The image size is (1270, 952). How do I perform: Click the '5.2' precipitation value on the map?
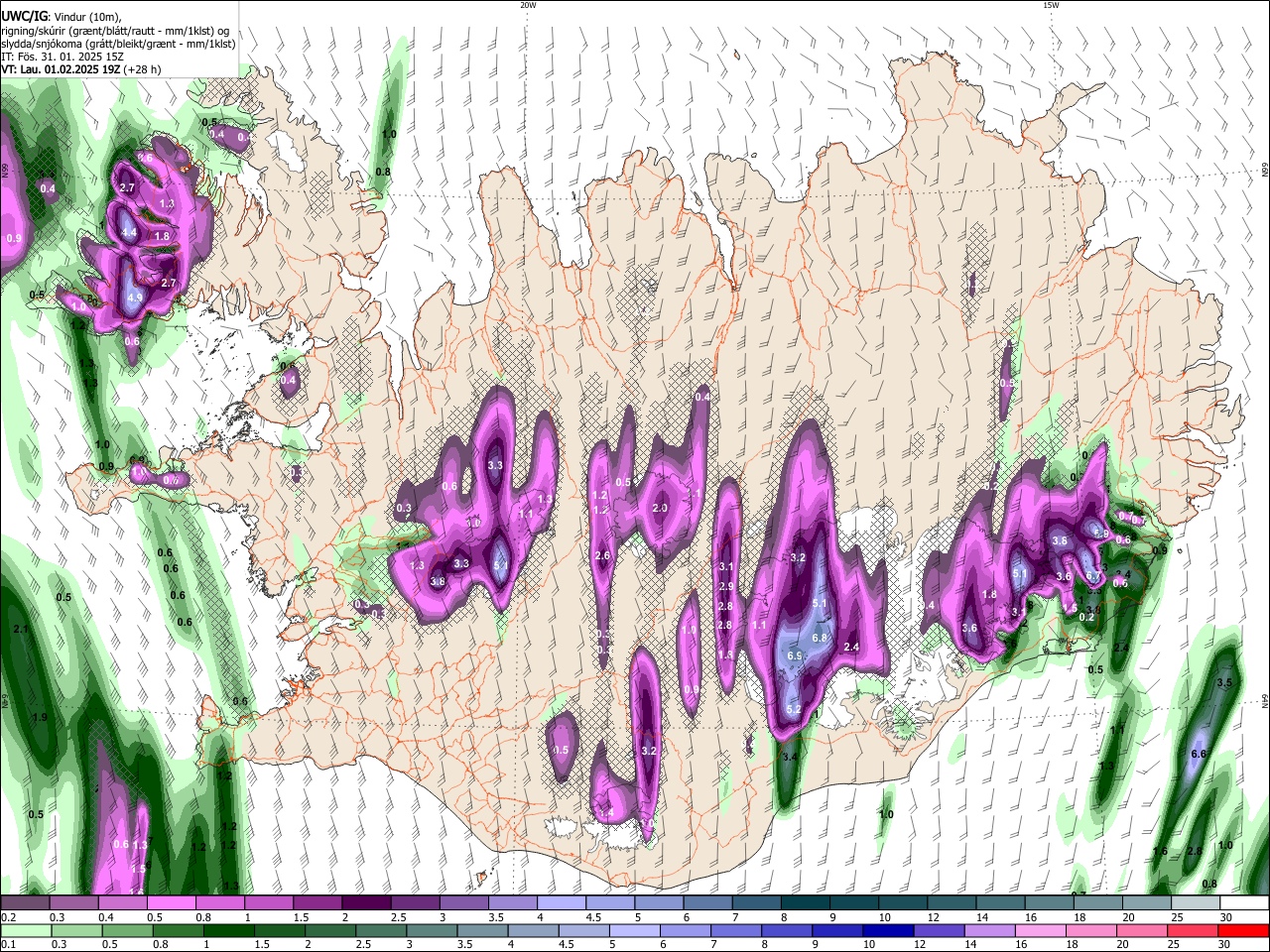(x=794, y=709)
